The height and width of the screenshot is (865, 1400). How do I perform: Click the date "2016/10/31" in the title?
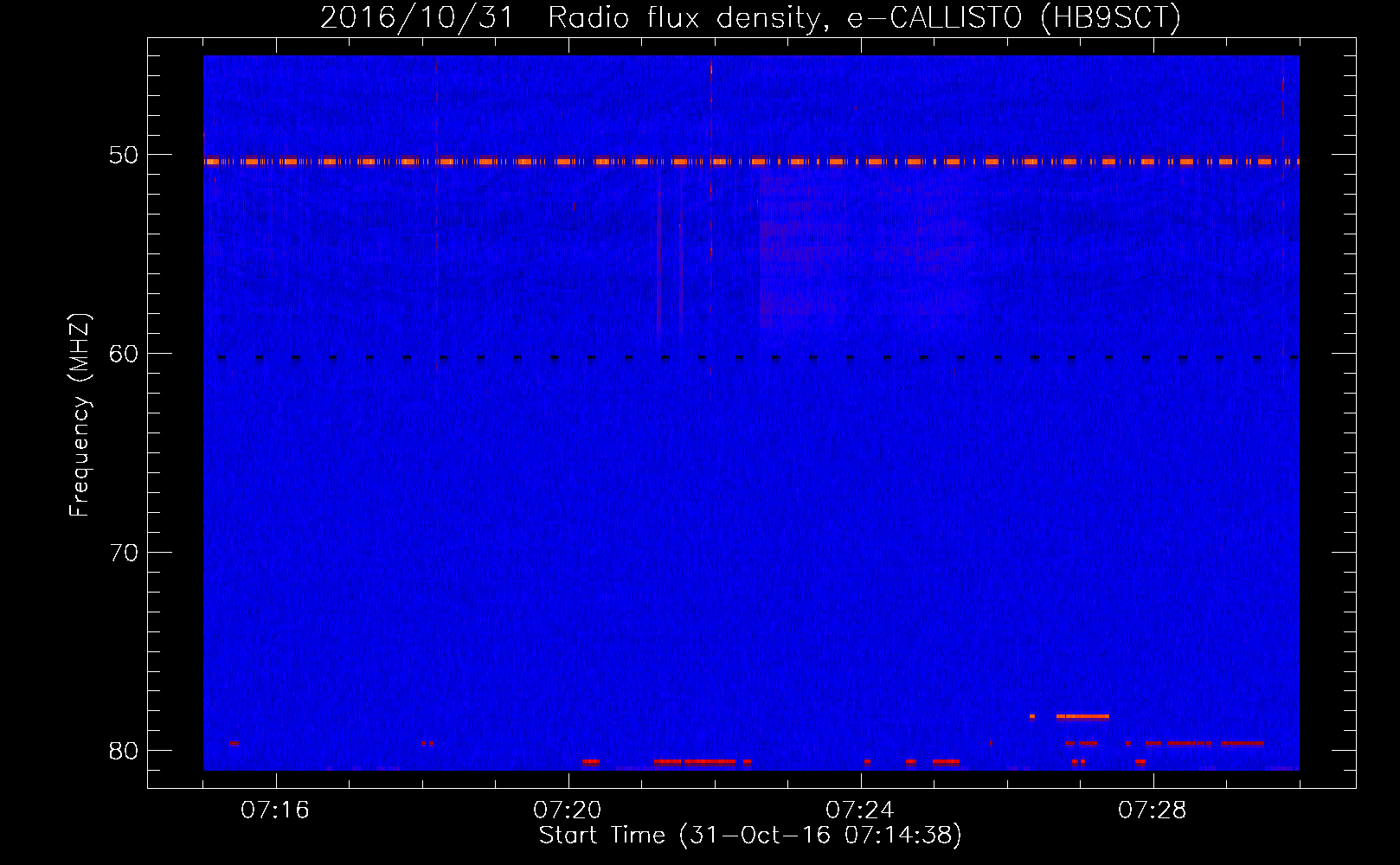pyautogui.click(x=417, y=17)
